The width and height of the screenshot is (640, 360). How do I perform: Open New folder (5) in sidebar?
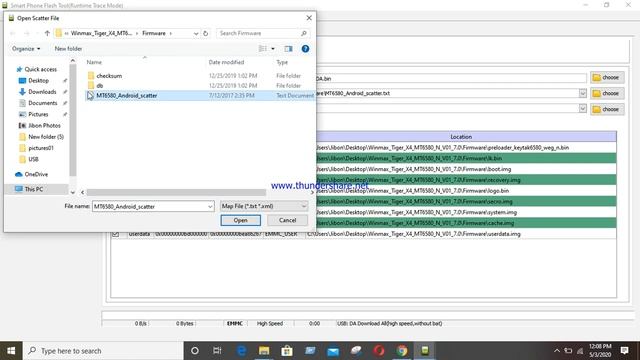pyautogui.click(x=46, y=137)
